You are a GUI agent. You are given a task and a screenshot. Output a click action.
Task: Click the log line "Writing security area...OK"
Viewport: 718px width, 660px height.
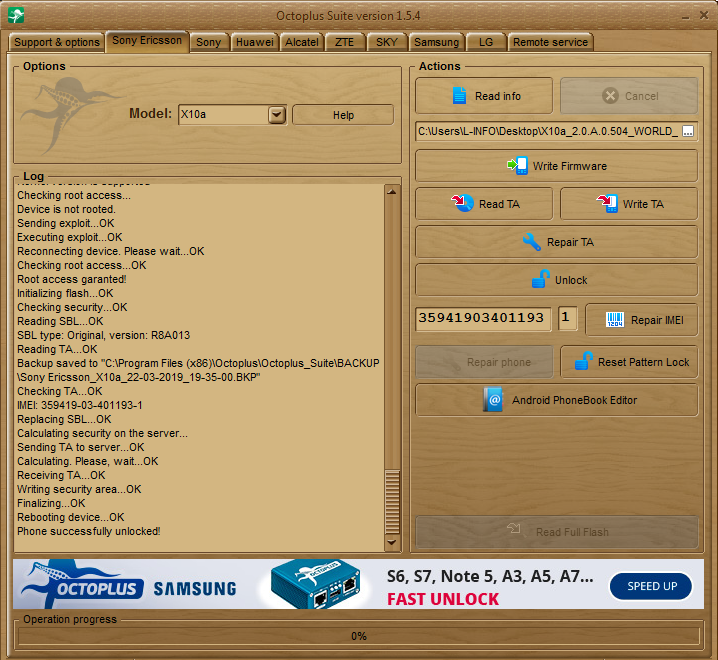(x=79, y=489)
